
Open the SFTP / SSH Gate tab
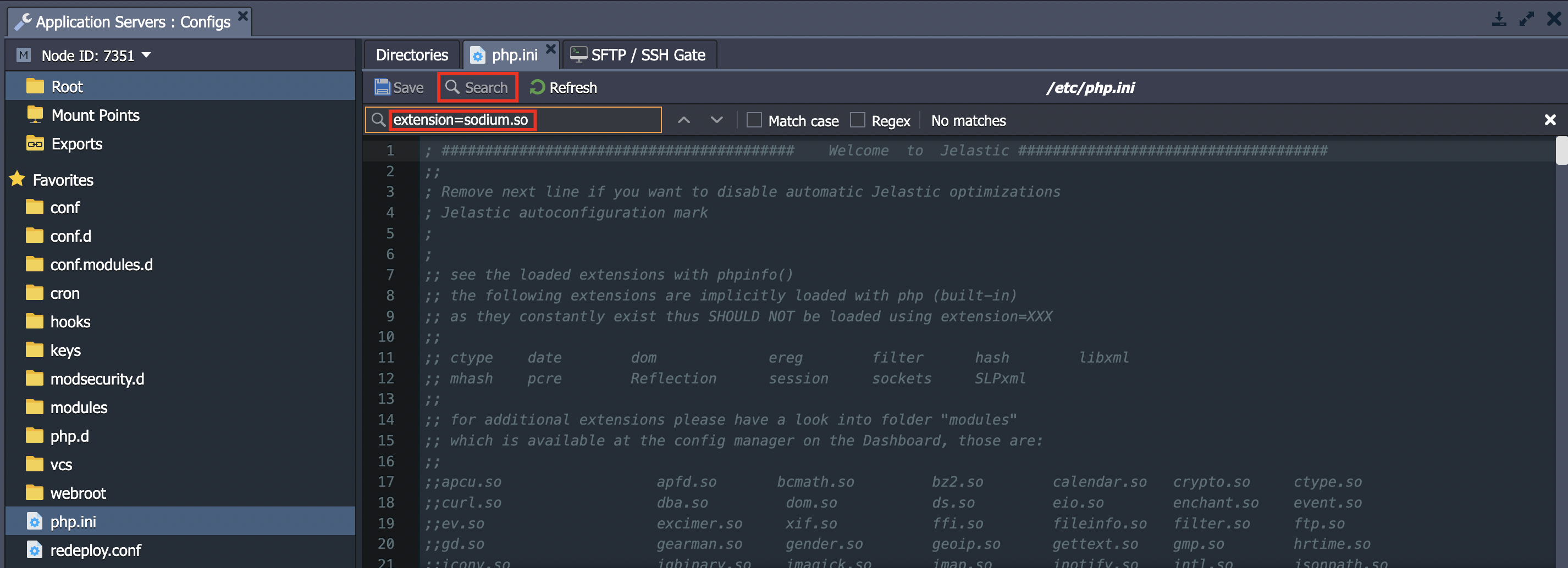pyautogui.click(x=639, y=55)
